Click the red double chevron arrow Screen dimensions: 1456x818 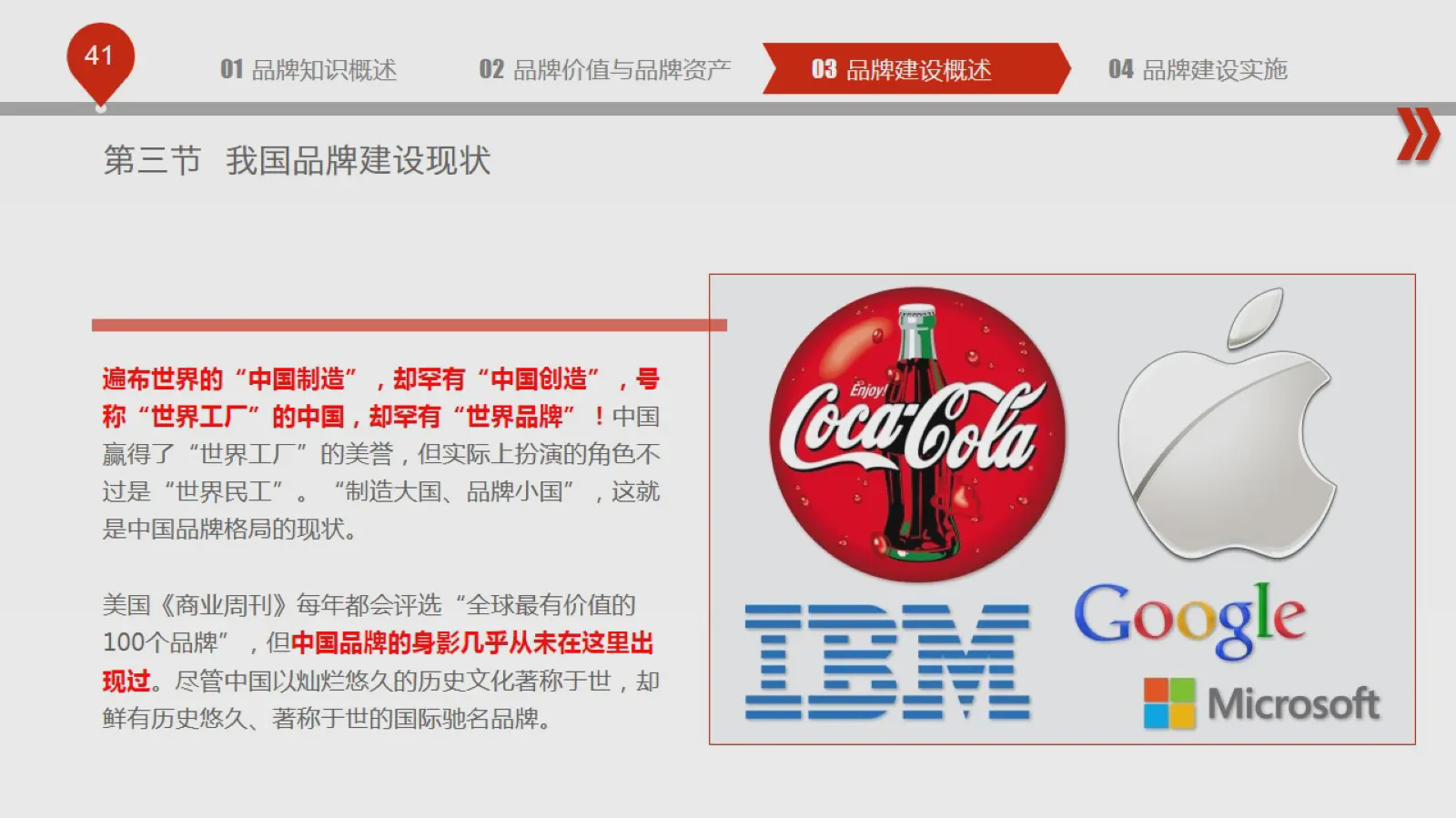1417,136
